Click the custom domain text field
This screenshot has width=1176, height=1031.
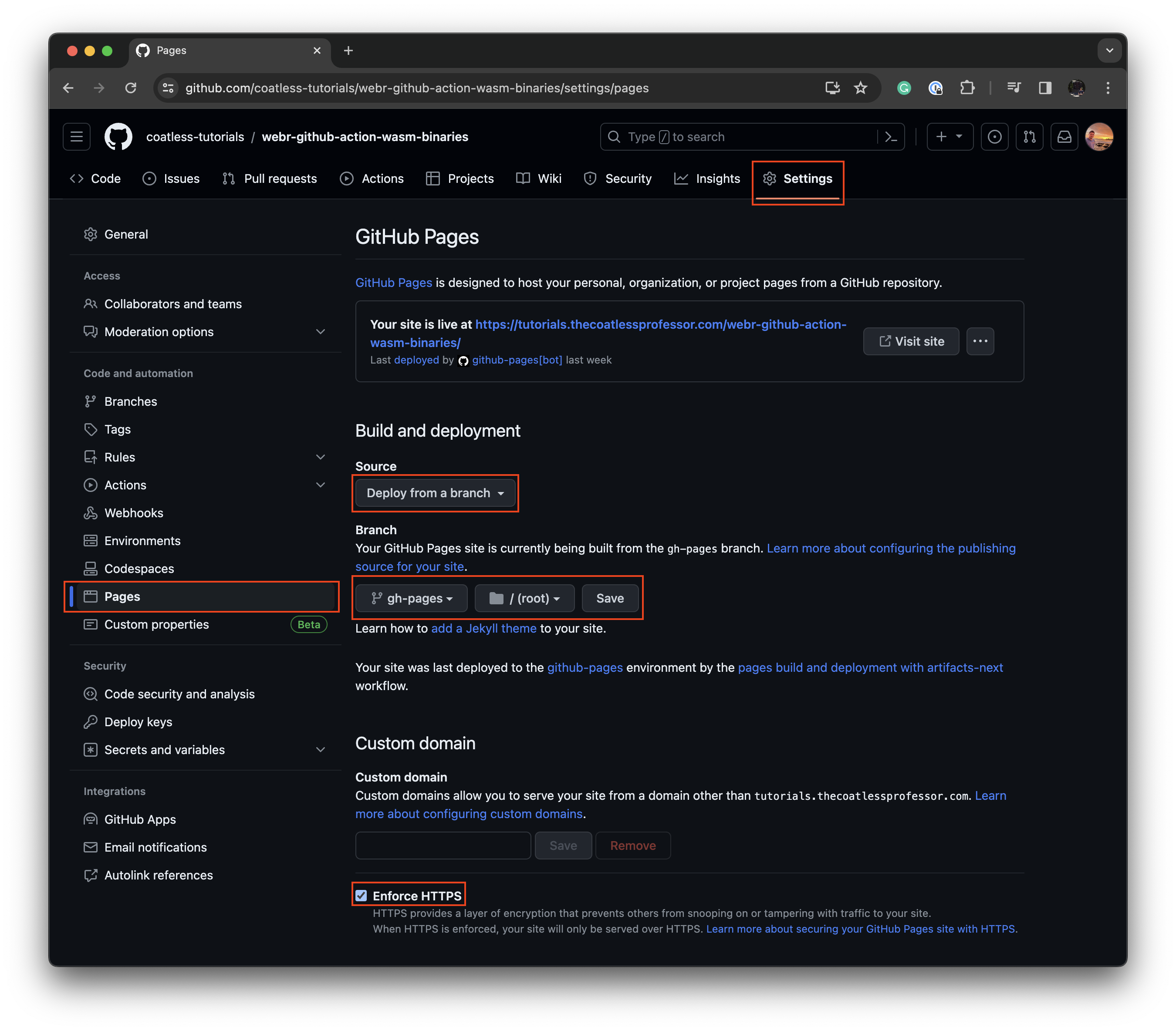[x=443, y=845]
